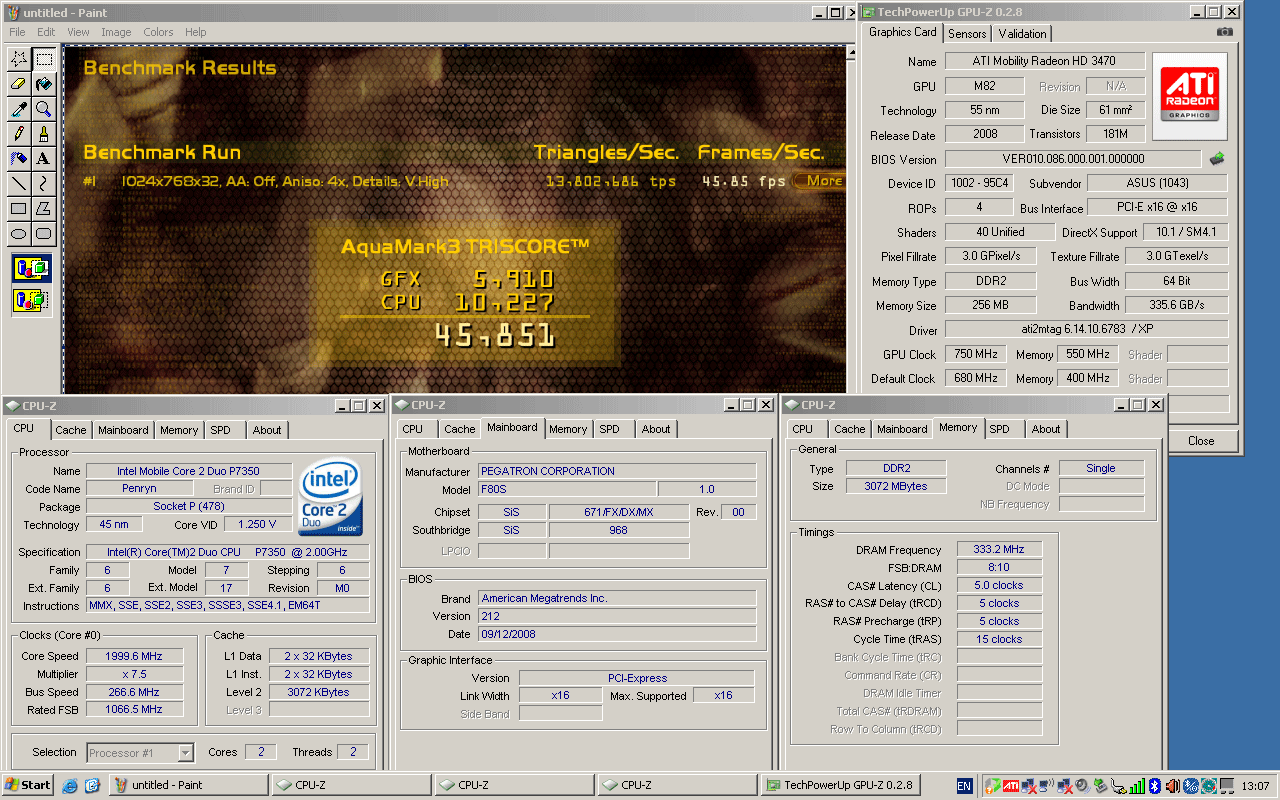The width and height of the screenshot is (1280, 800).
Task: Click the BIOS Date 09/12/2008 field
Action: coord(617,634)
